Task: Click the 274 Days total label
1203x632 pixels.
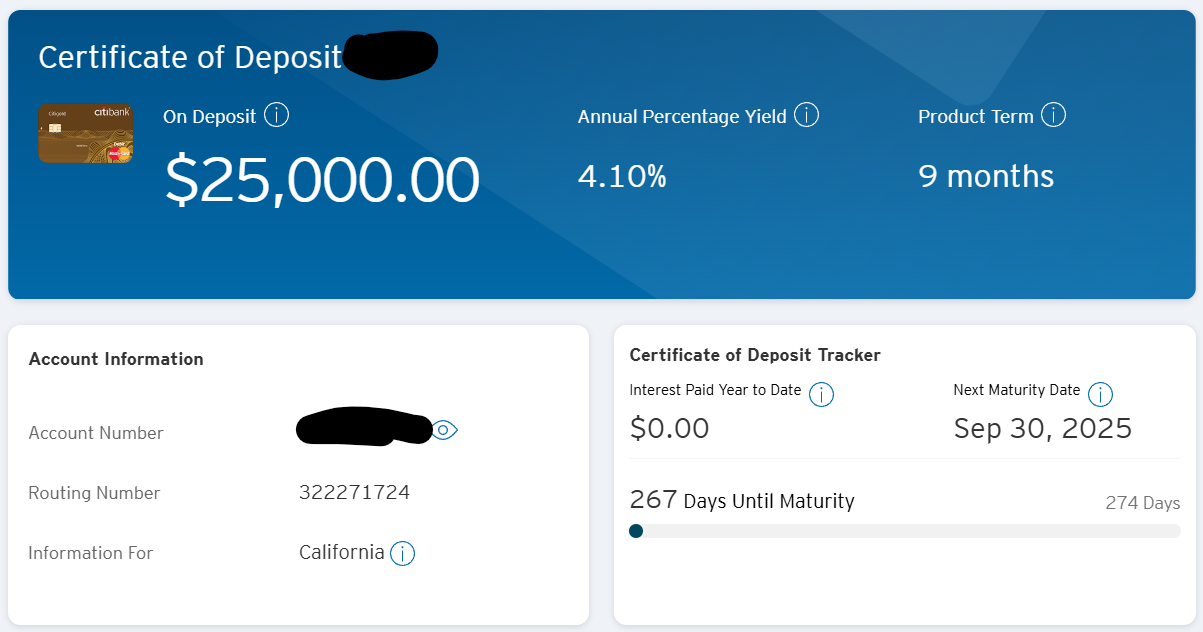Action: (1142, 503)
